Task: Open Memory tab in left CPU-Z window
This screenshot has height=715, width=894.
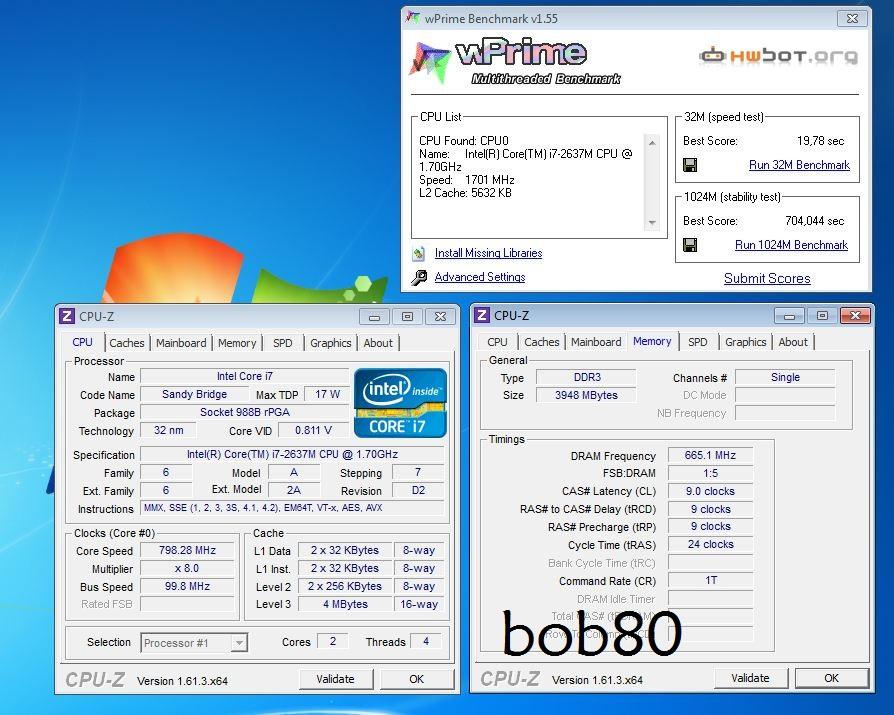Action: [237, 343]
